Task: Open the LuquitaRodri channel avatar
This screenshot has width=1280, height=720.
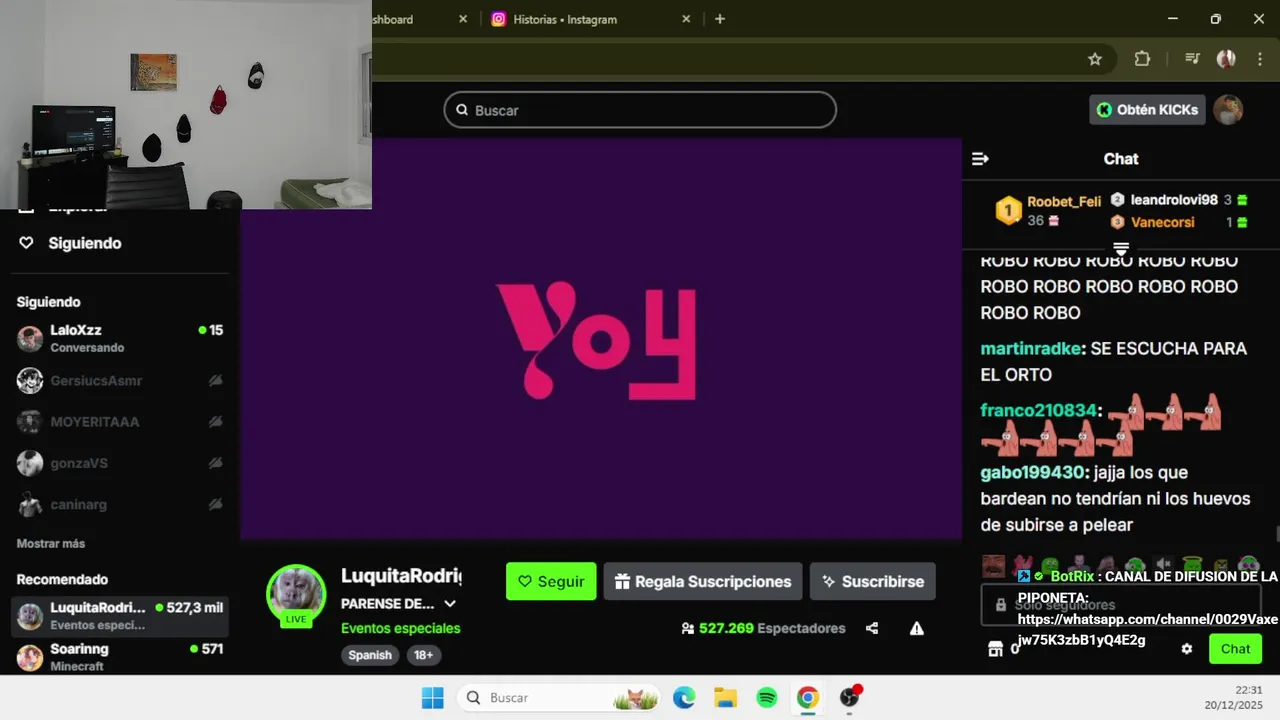Action: point(296,594)
